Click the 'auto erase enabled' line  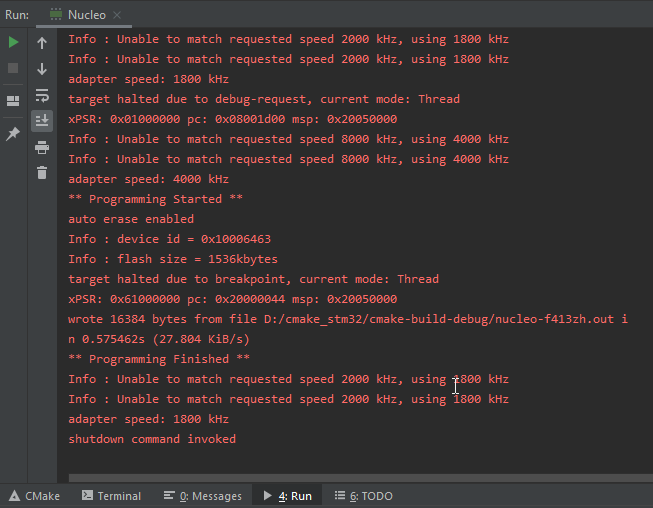[131, 219]
